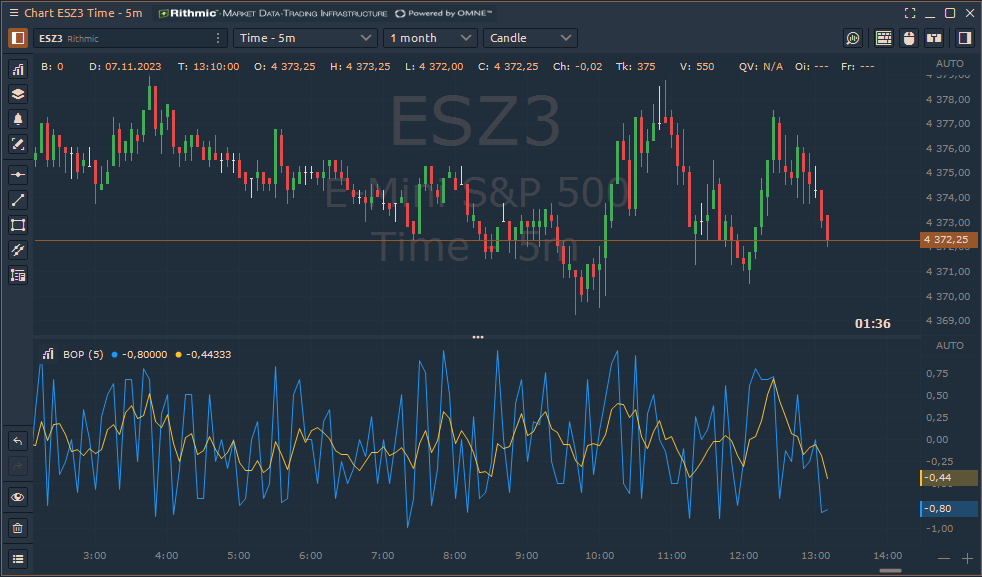The width and height of the screenshot is (982, 577).
Task: Toggle drawings visibility with eye icon
Action: point(18,497)
